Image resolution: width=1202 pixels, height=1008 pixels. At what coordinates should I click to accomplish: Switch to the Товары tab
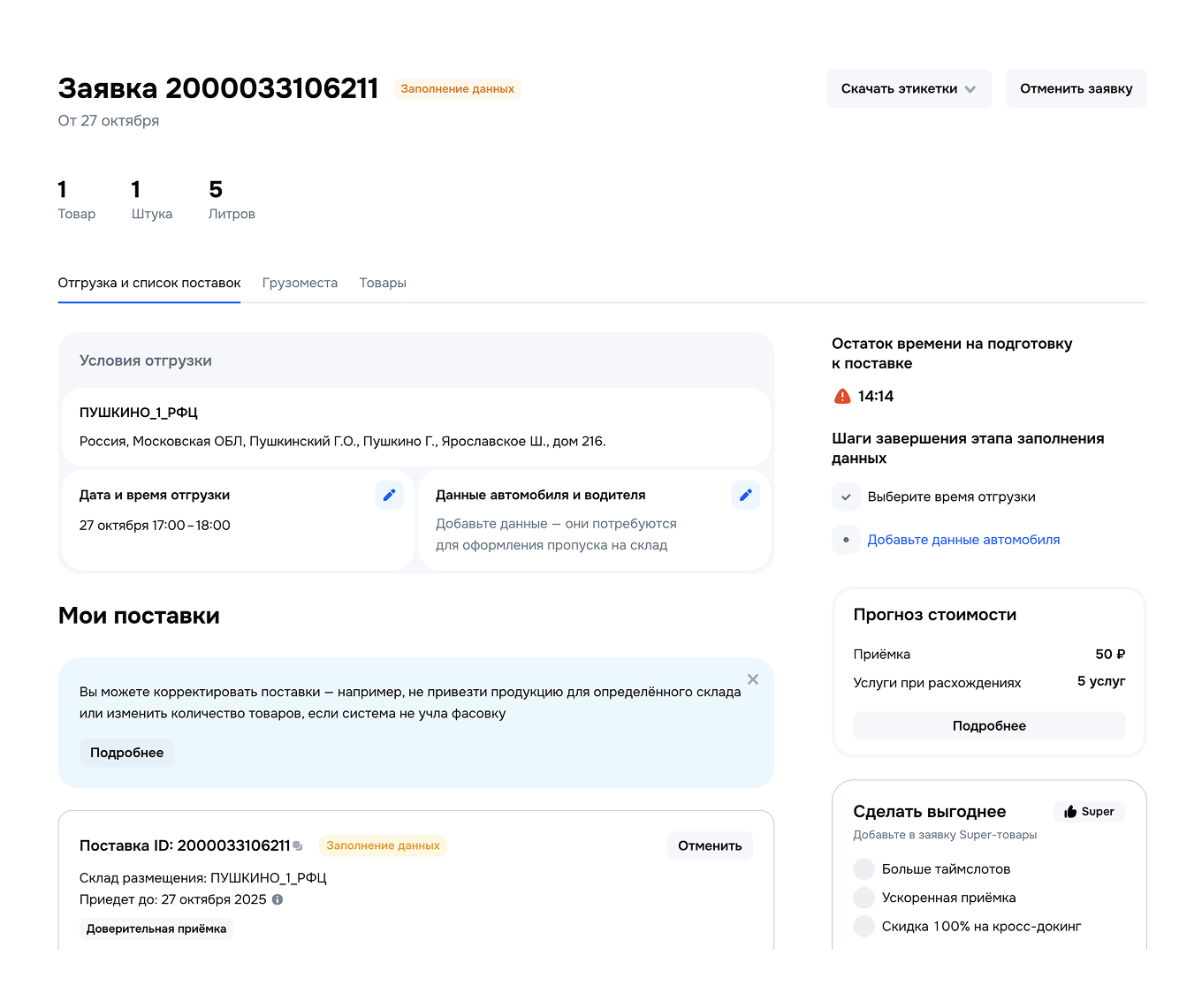point(383,283)
